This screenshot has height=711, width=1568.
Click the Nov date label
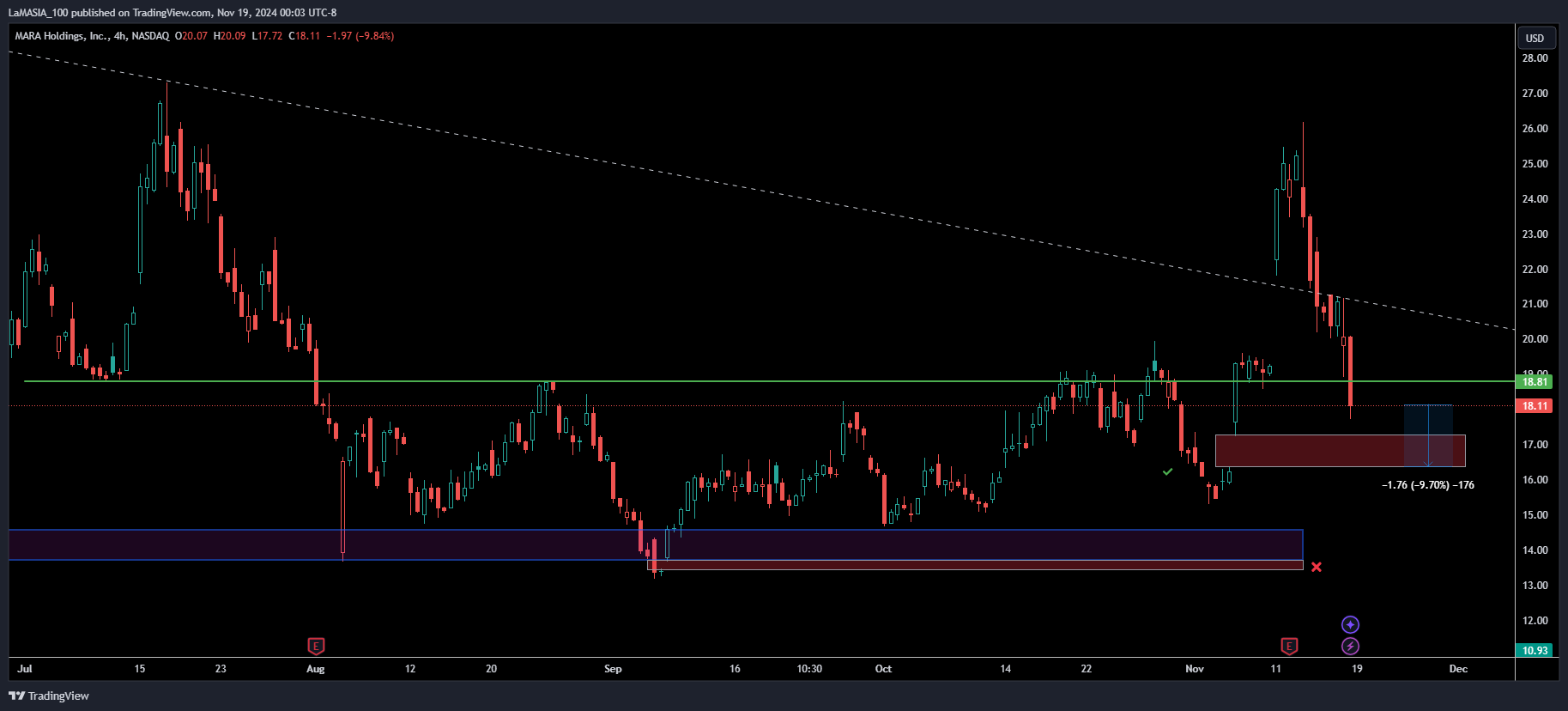(x=1195, y=669)
